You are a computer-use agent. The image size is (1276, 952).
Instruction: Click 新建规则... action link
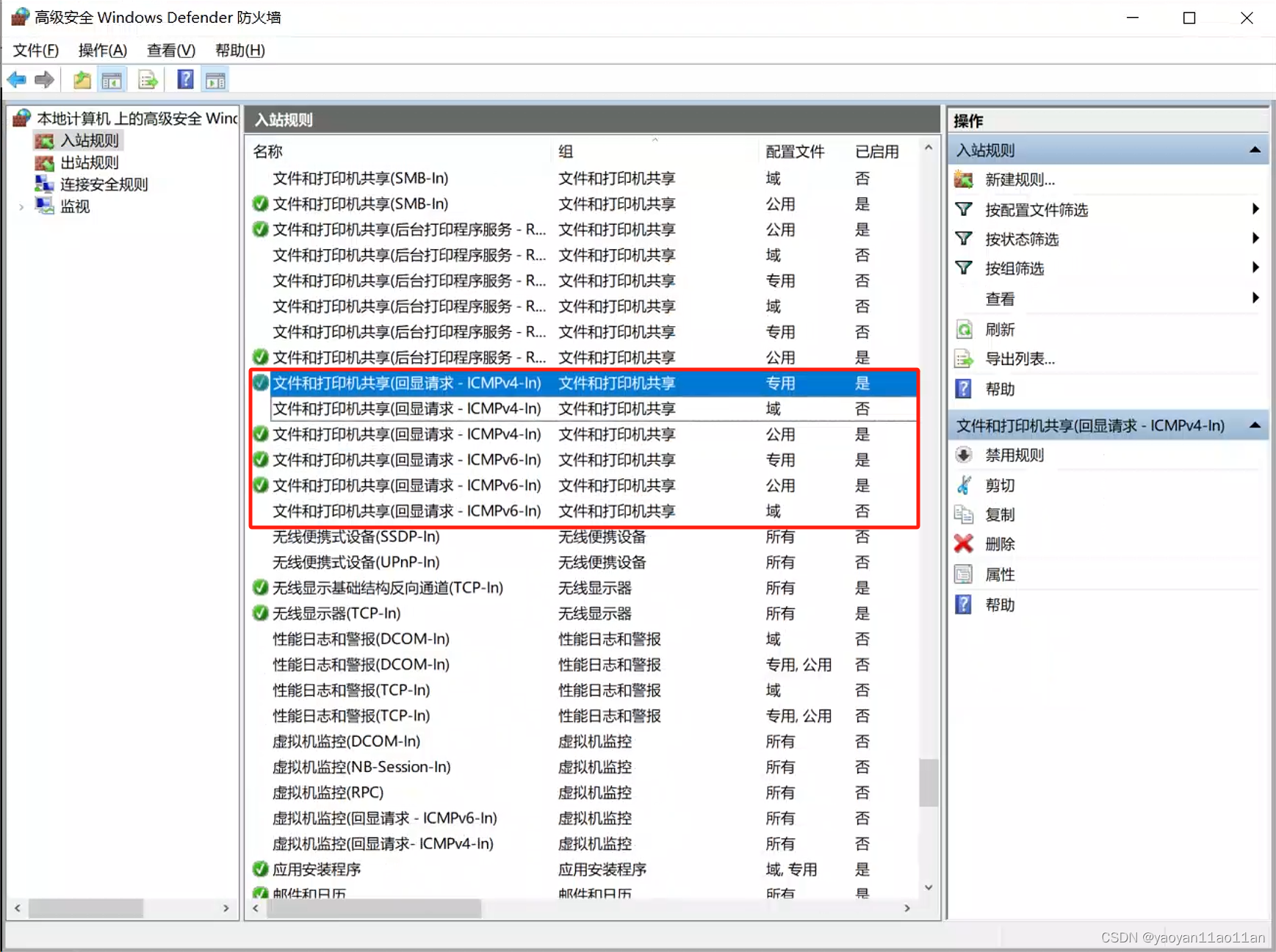[x=1020, y=179]
